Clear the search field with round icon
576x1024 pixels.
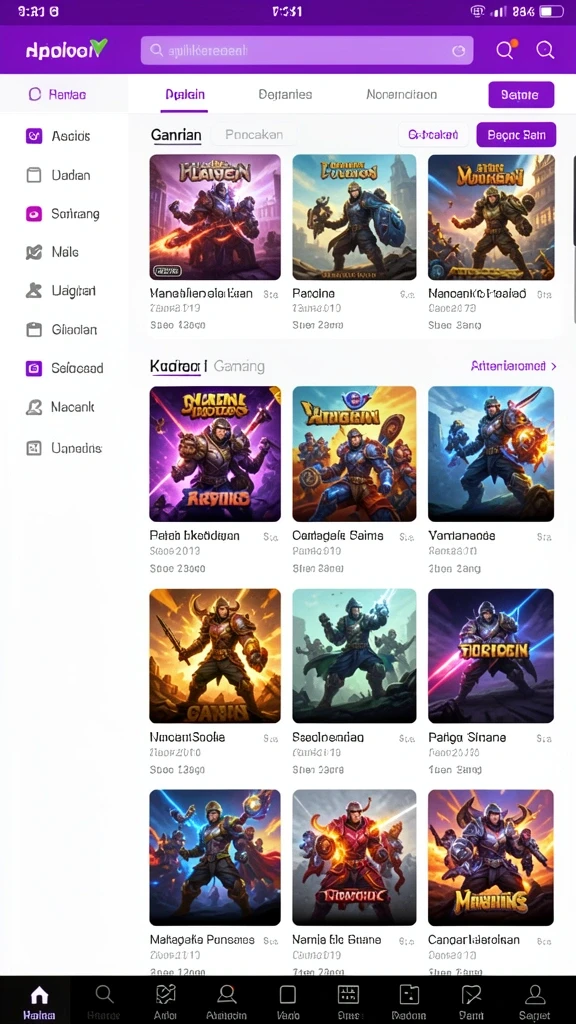click(458, 50)
